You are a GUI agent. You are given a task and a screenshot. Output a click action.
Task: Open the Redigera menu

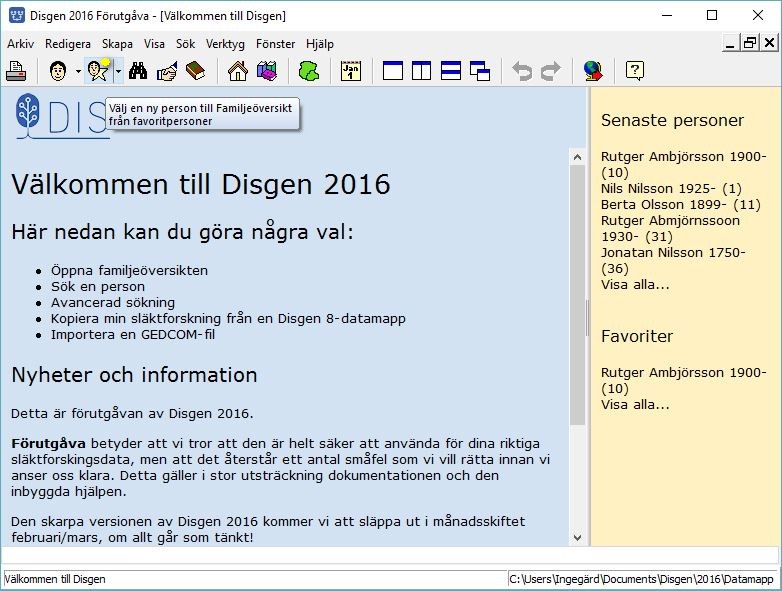68,44
